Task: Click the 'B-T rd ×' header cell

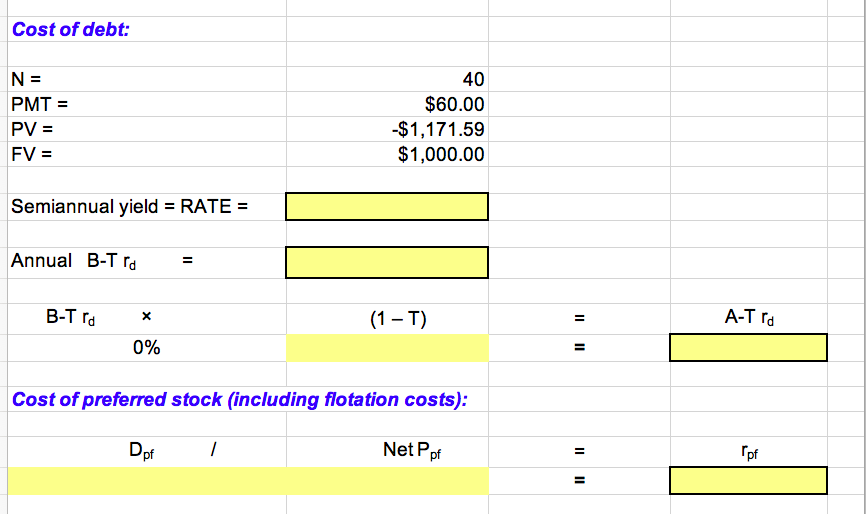Action: tap(147, 318)
